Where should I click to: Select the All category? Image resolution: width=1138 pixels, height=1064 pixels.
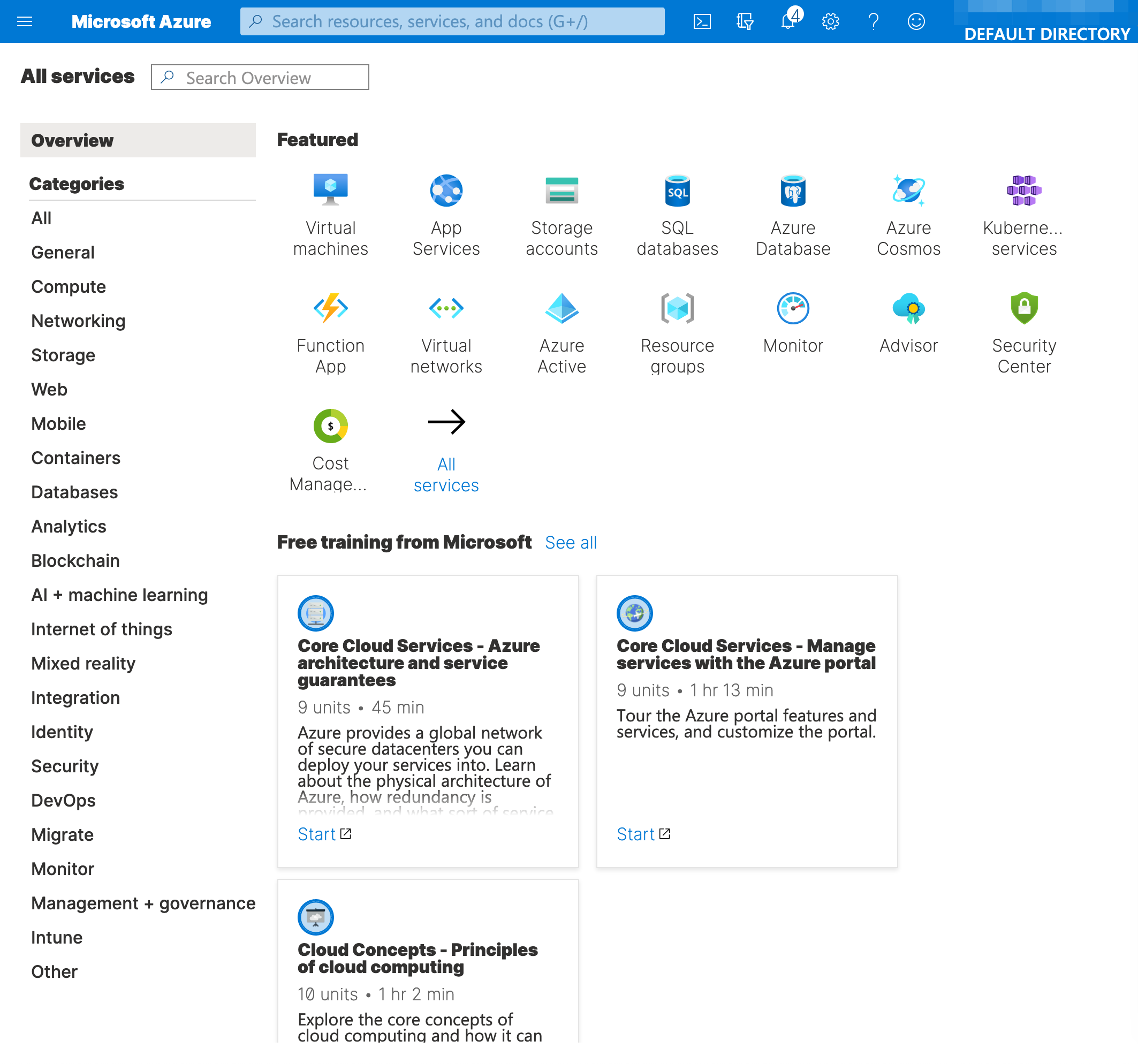(41, 218)
